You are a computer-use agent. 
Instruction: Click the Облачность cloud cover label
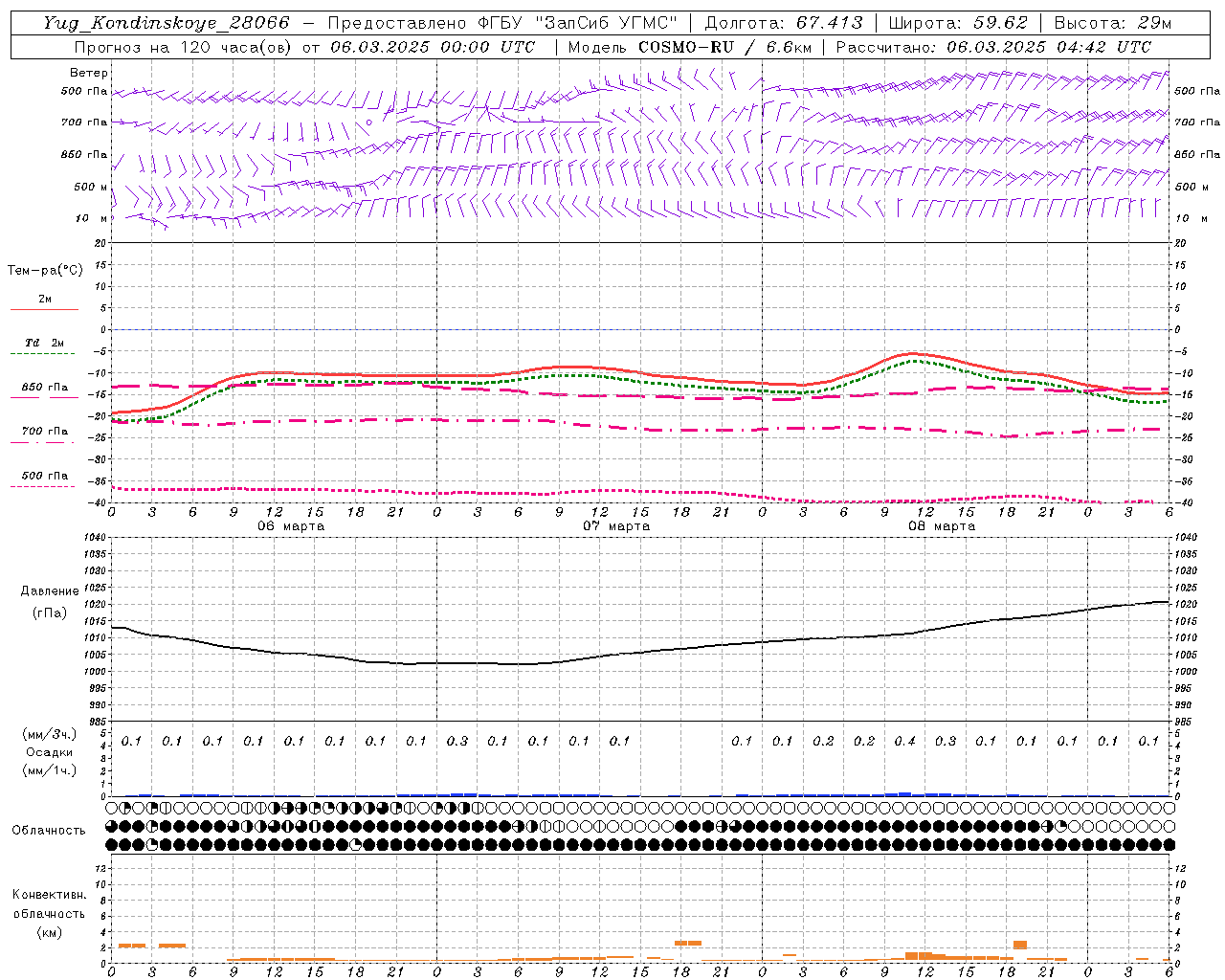(x=49, y=831)
